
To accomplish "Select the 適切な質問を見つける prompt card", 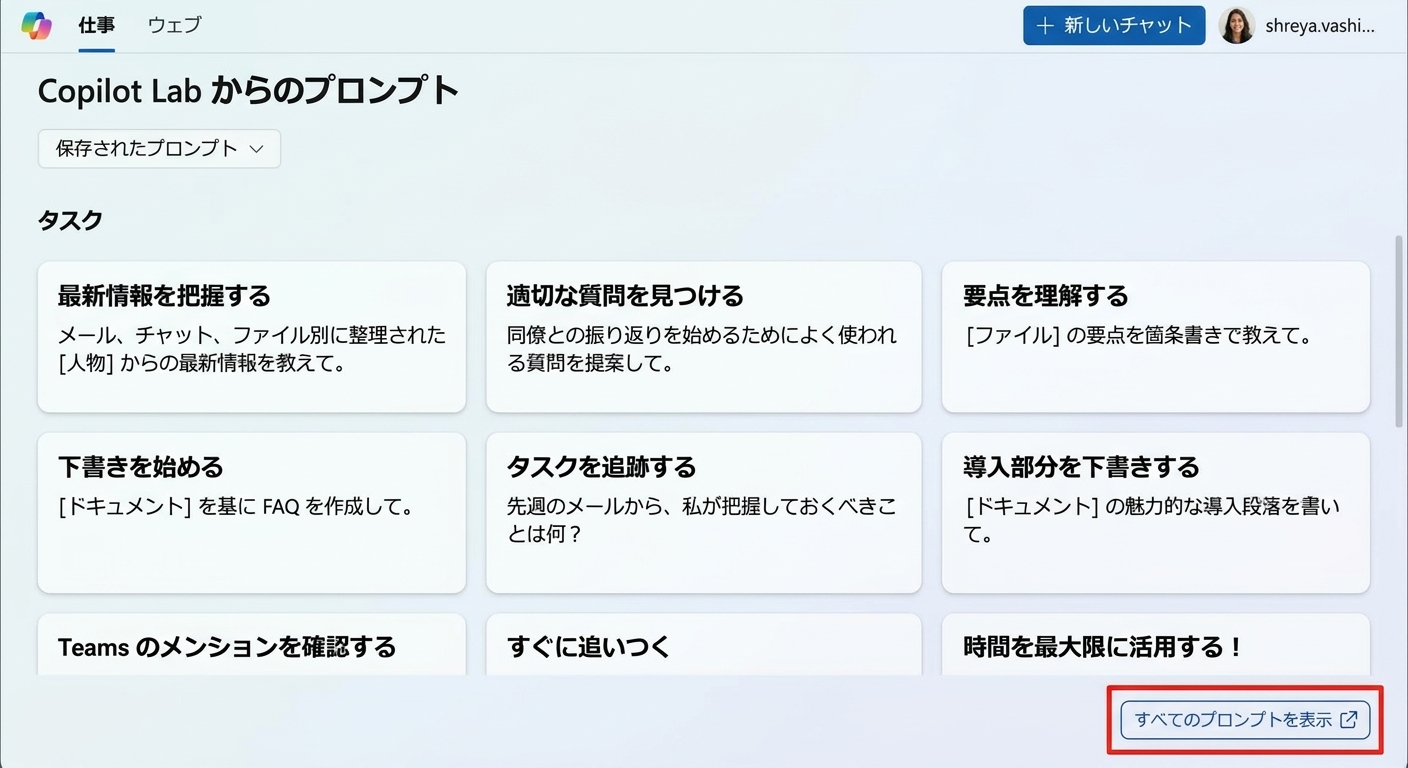I will click(x=704, y=337).
